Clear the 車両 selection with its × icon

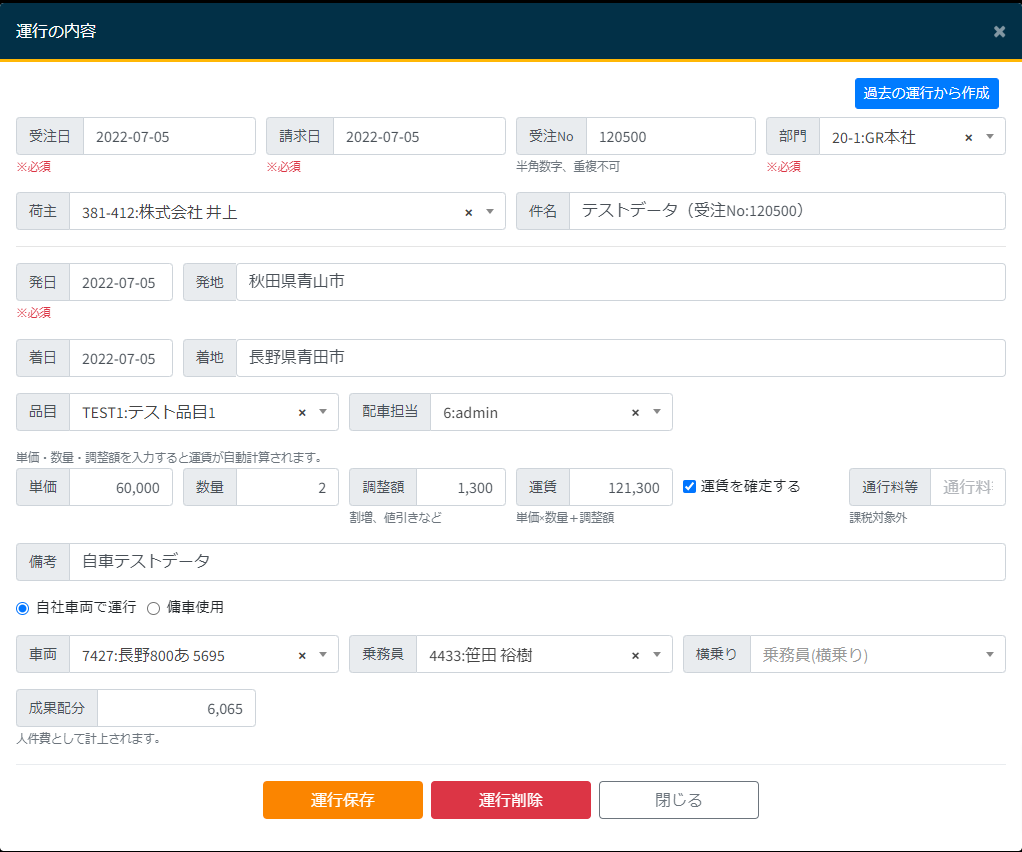pyautogui.click(x=302, y=655)
